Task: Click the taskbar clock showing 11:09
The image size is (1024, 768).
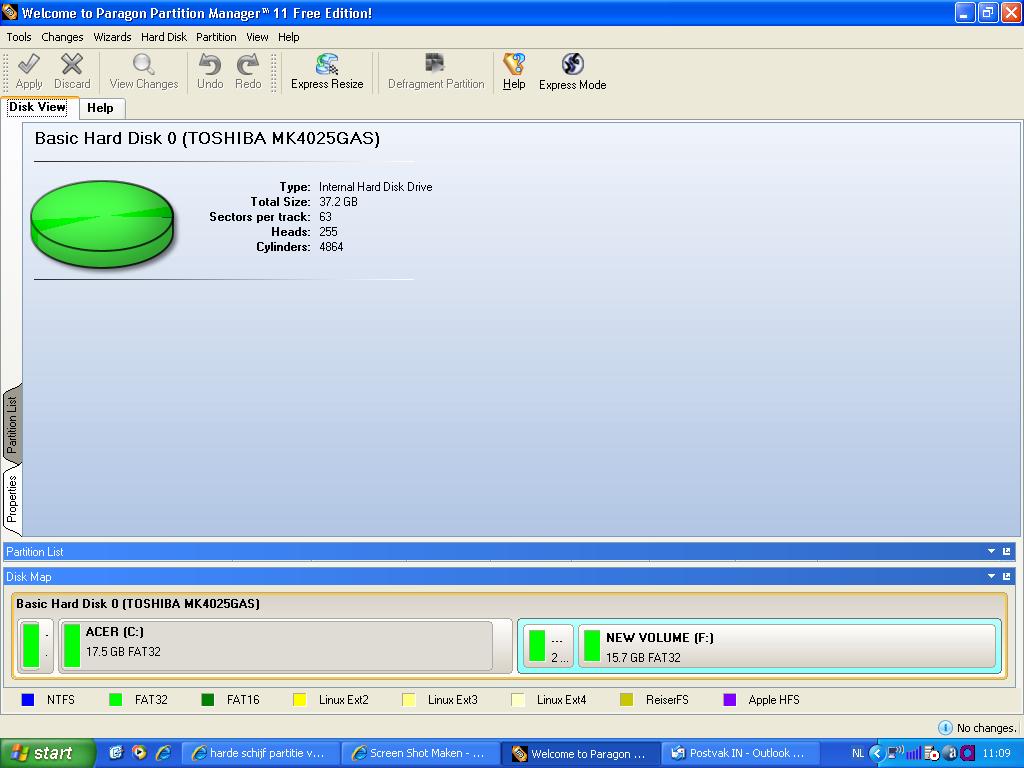Action: 997,754
